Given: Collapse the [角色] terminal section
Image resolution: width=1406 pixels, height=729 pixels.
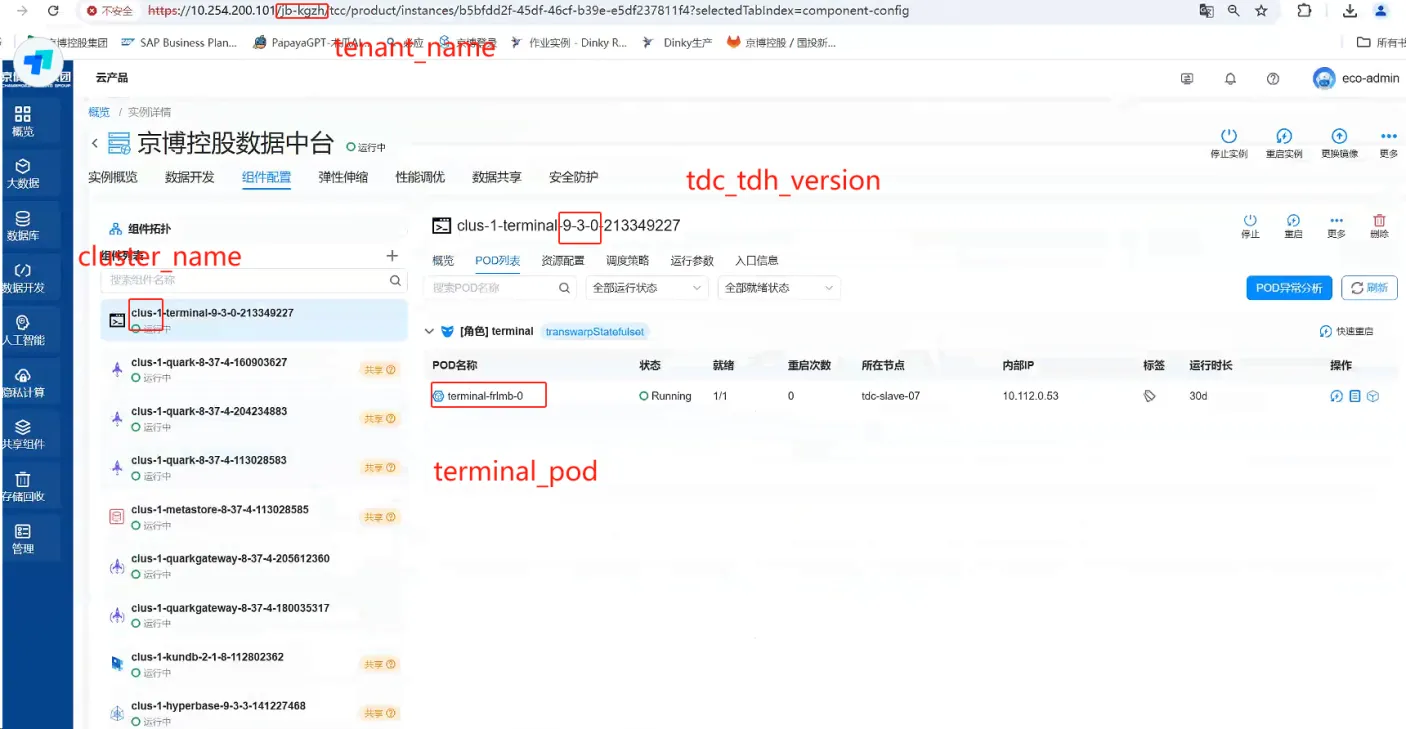Looking at the screenshot, I should tap(430, 331).
